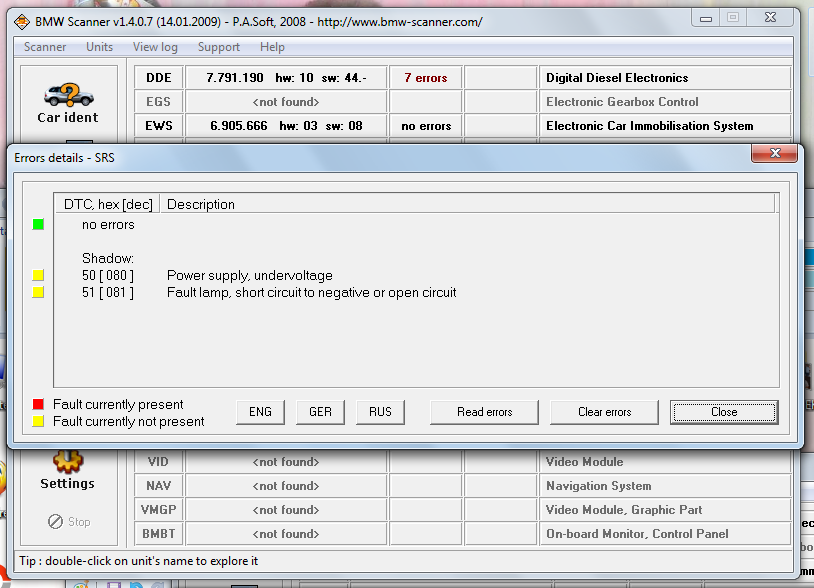Image resolution: width=814 pixels, height=588 pixels.
Task: Open the Scanner menu
Action: coord(45,47)
